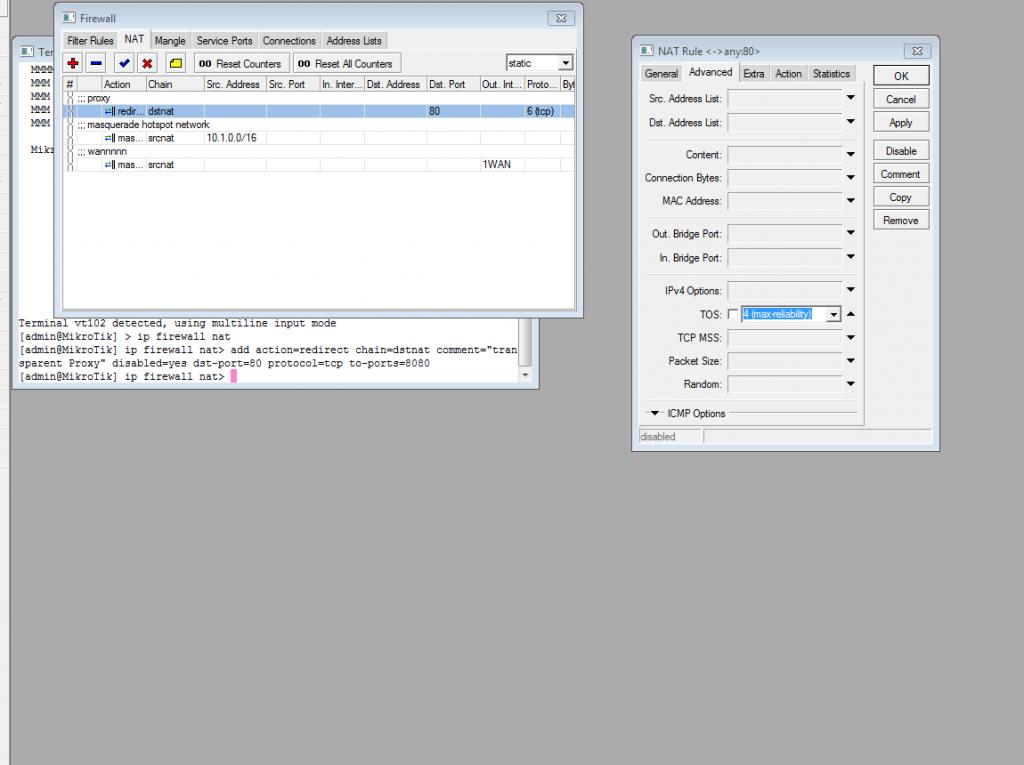
Task: Click the Apply button
Action: click(900, 123)
